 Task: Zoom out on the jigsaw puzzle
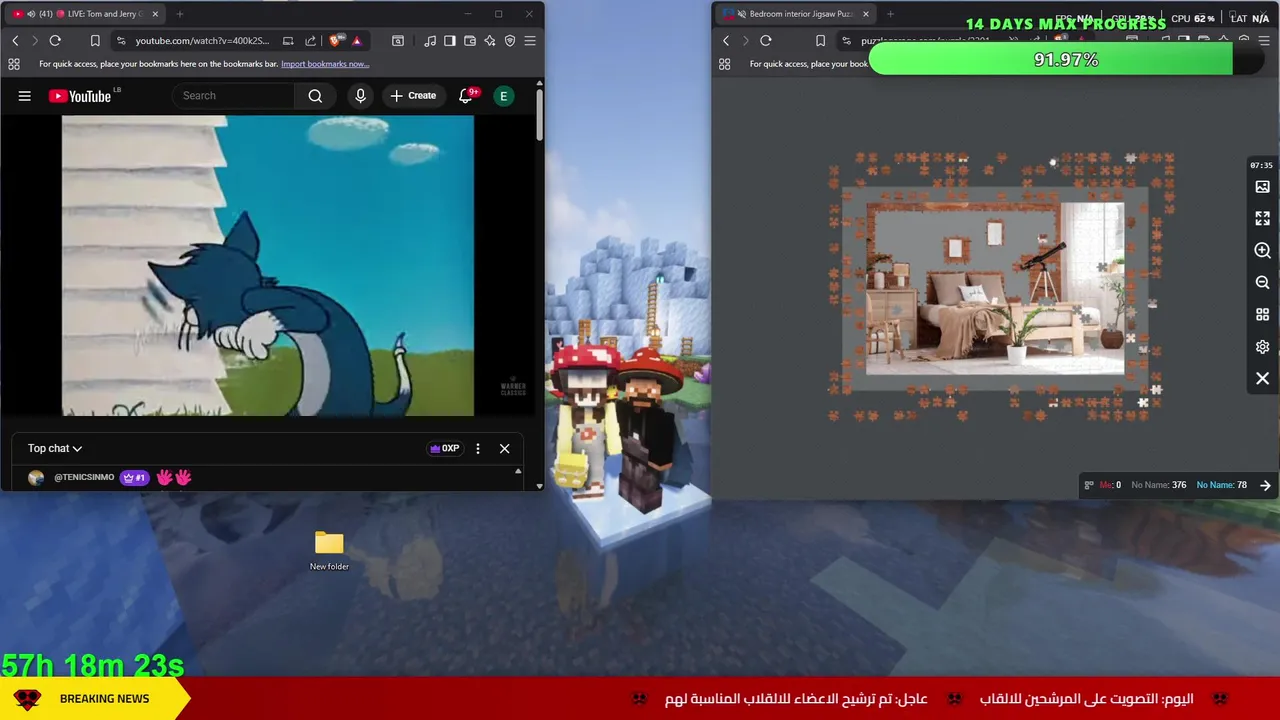coord(1262,282)
